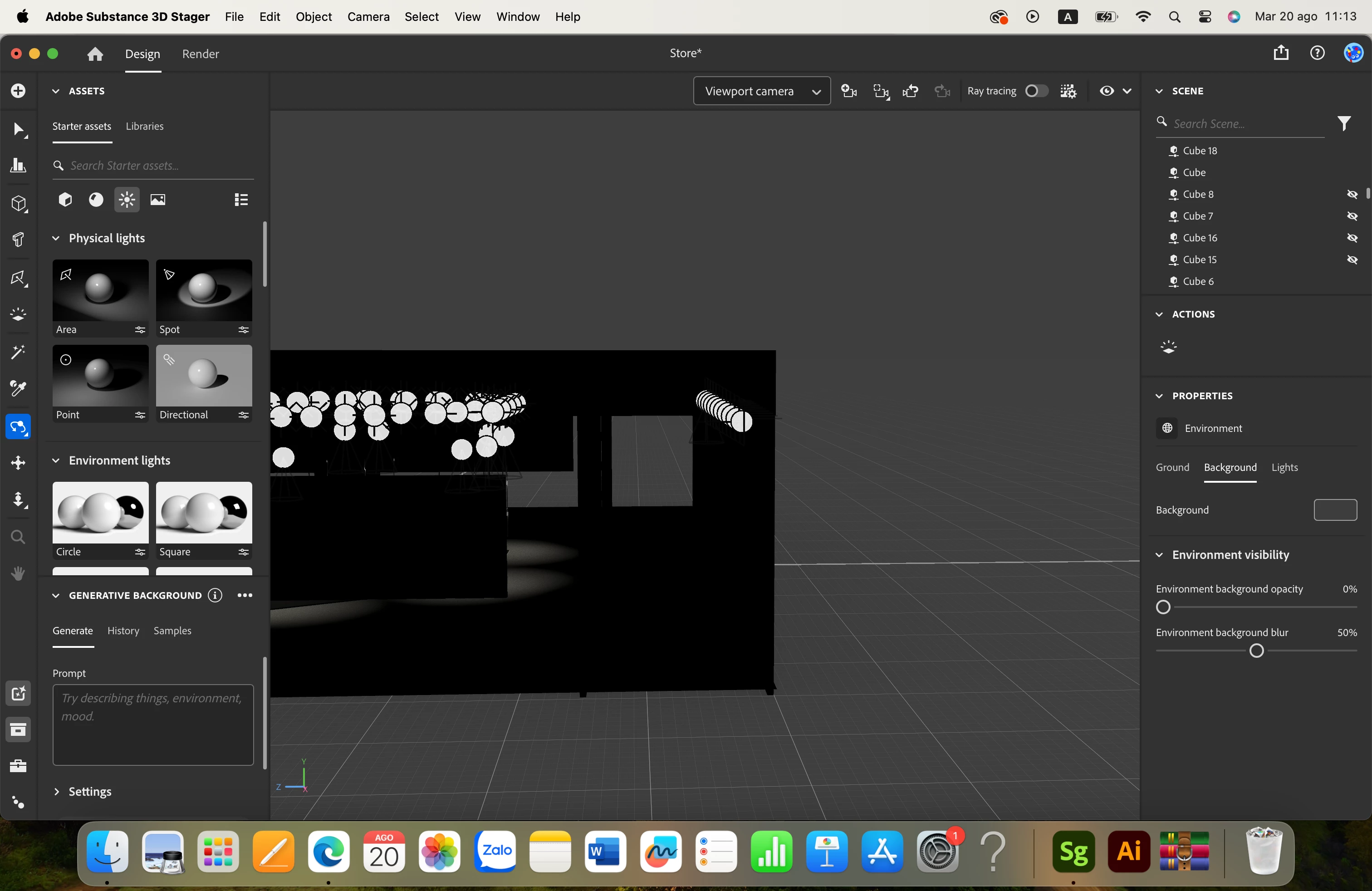Screen dimensions: 1372x891
Task: Open the Viewport camera dropdown
Action: tap(761, 91)
